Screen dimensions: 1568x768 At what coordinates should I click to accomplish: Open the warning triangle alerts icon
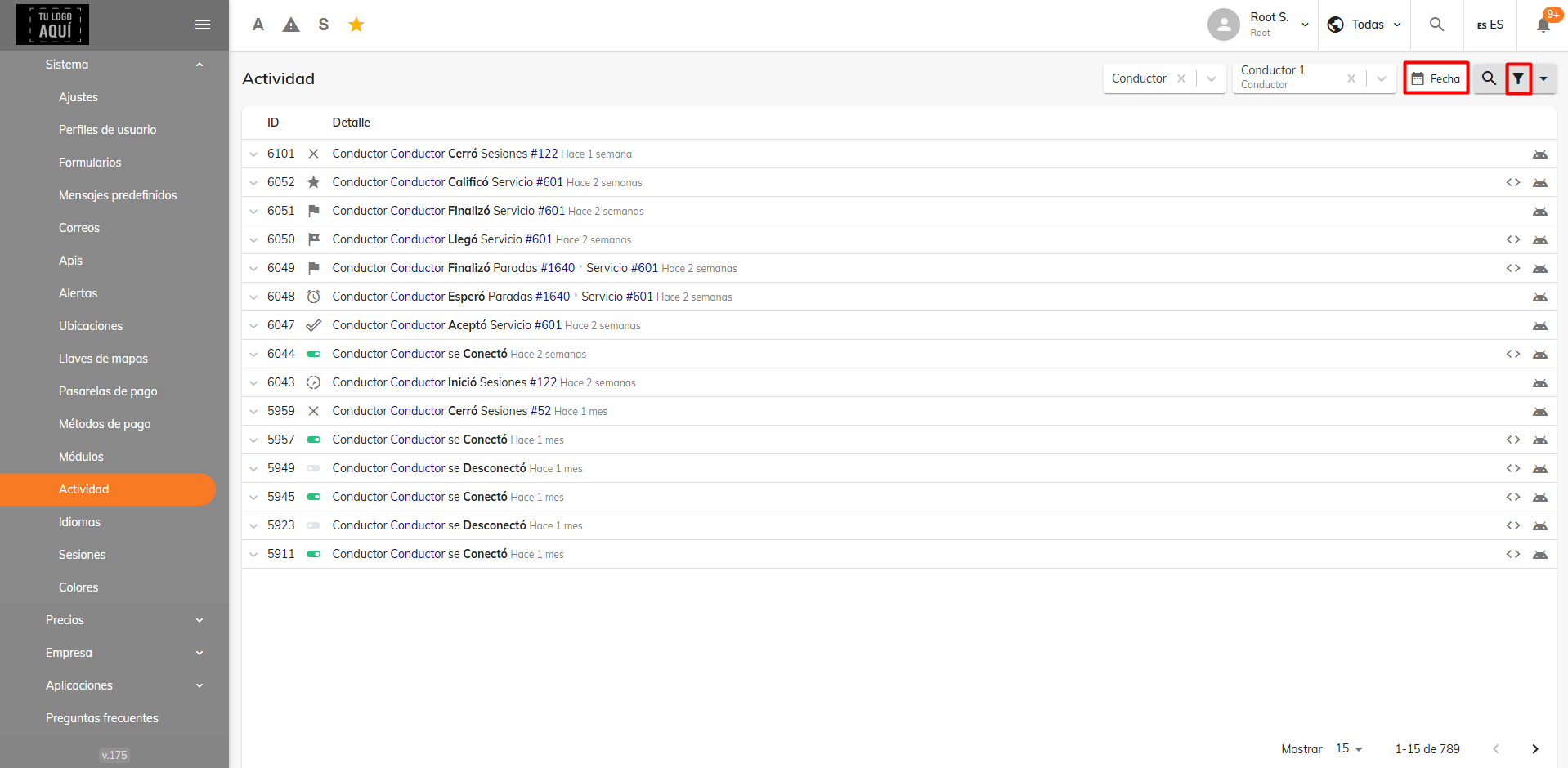(x=291, y=25)
